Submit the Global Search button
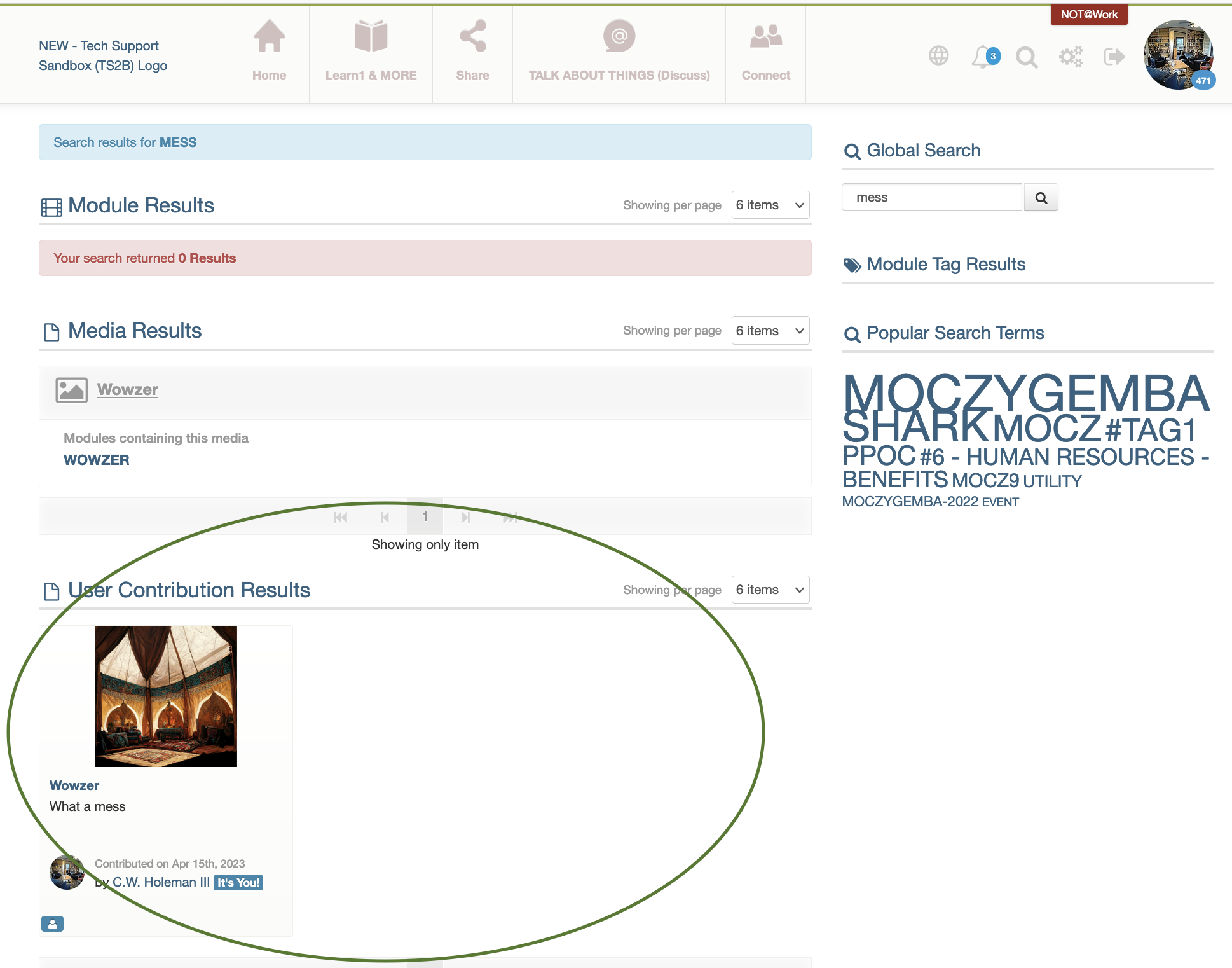This screenshot has height=968, width=1232. coord(1041,197)
